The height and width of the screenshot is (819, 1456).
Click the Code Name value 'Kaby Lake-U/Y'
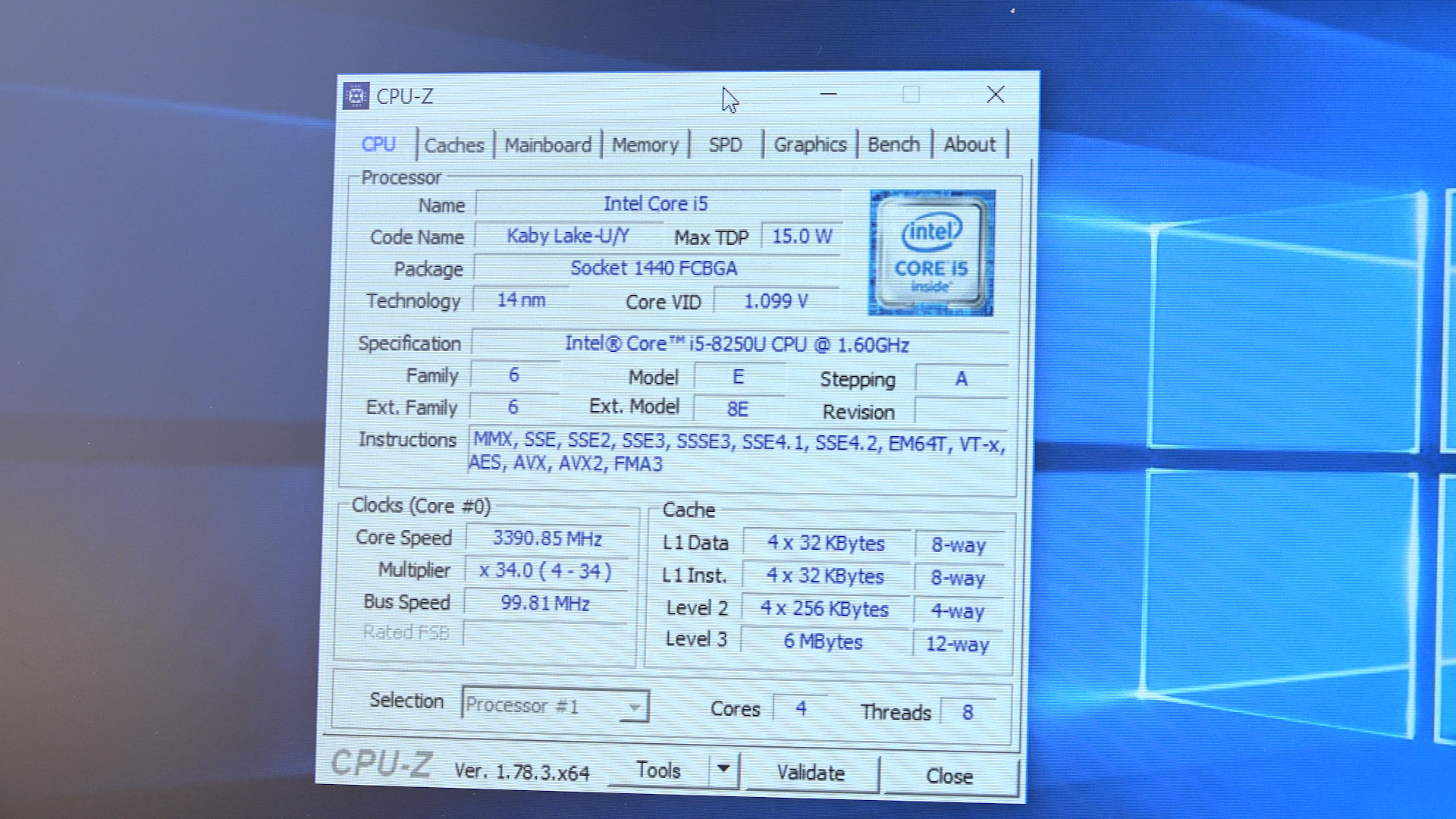click(567, 236)
